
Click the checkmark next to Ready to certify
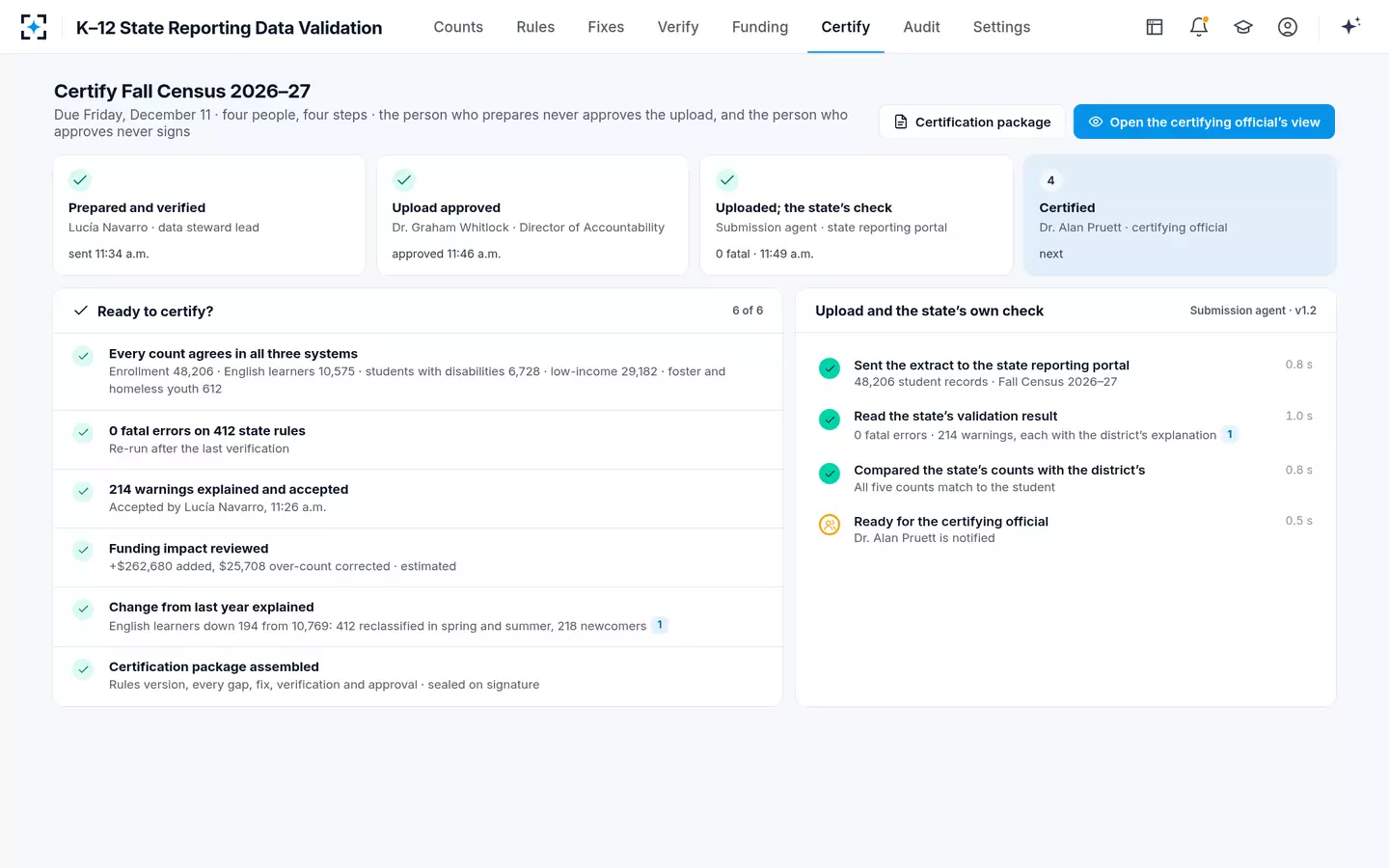point(81,311)
